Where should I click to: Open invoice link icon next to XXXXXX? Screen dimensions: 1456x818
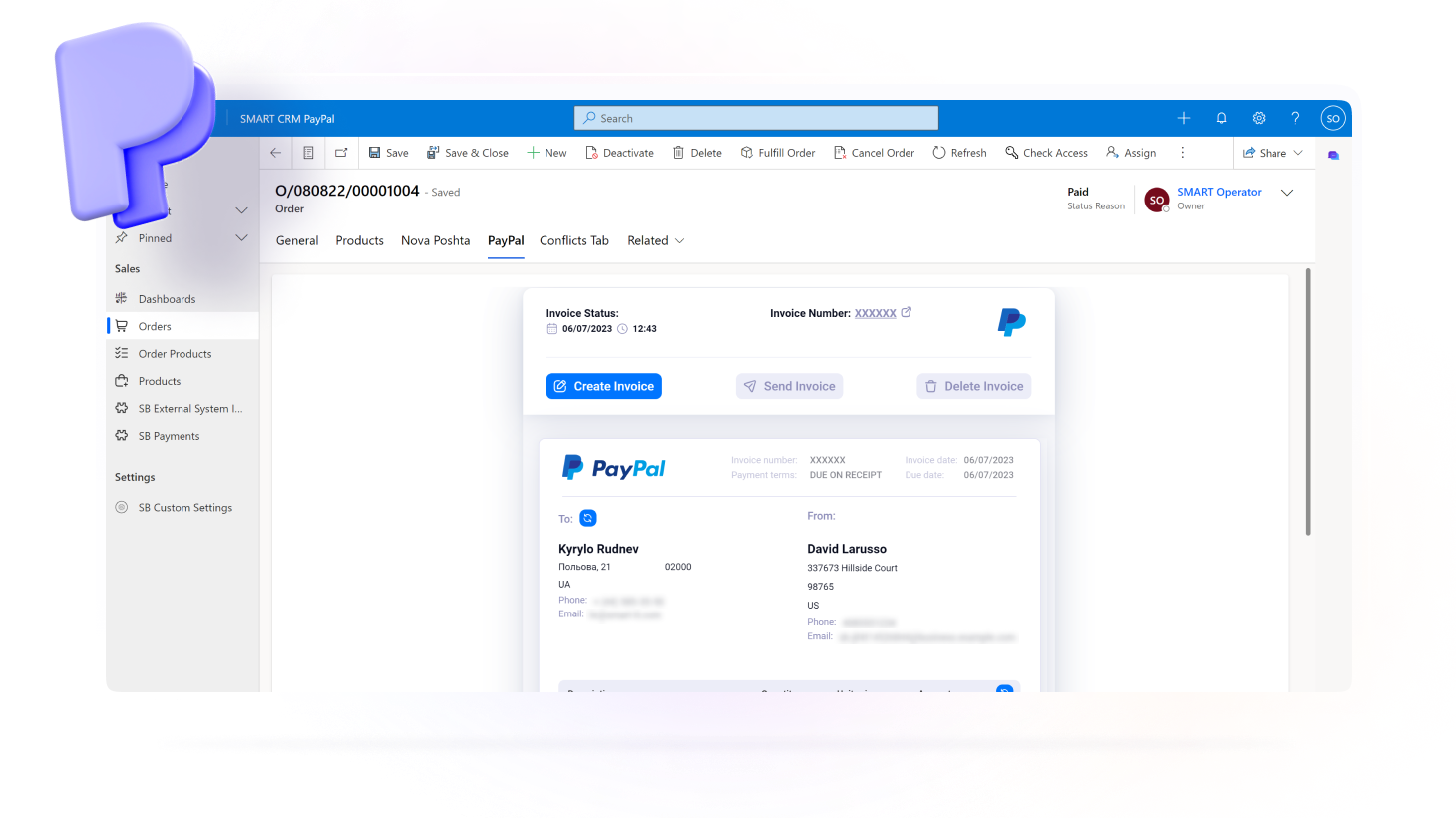click(907, 312)
